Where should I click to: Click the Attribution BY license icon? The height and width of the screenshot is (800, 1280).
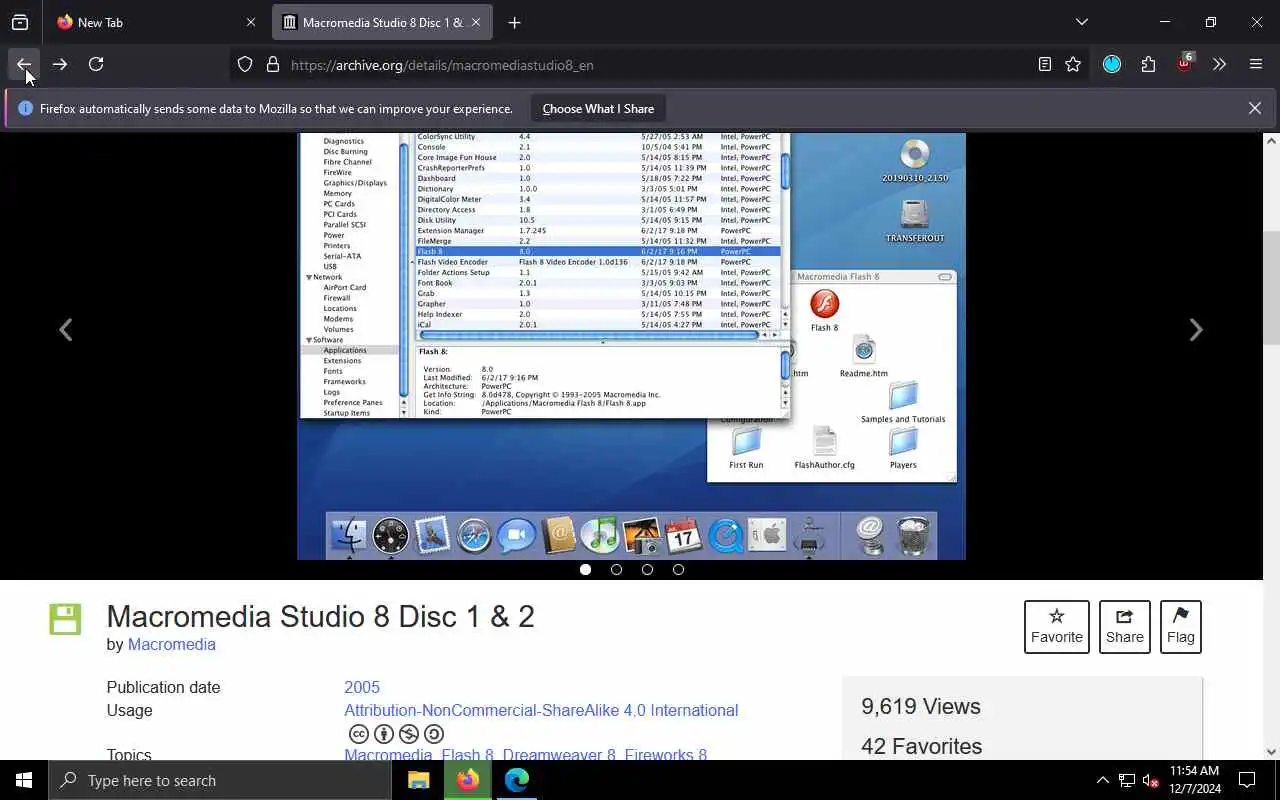(383, 735)
